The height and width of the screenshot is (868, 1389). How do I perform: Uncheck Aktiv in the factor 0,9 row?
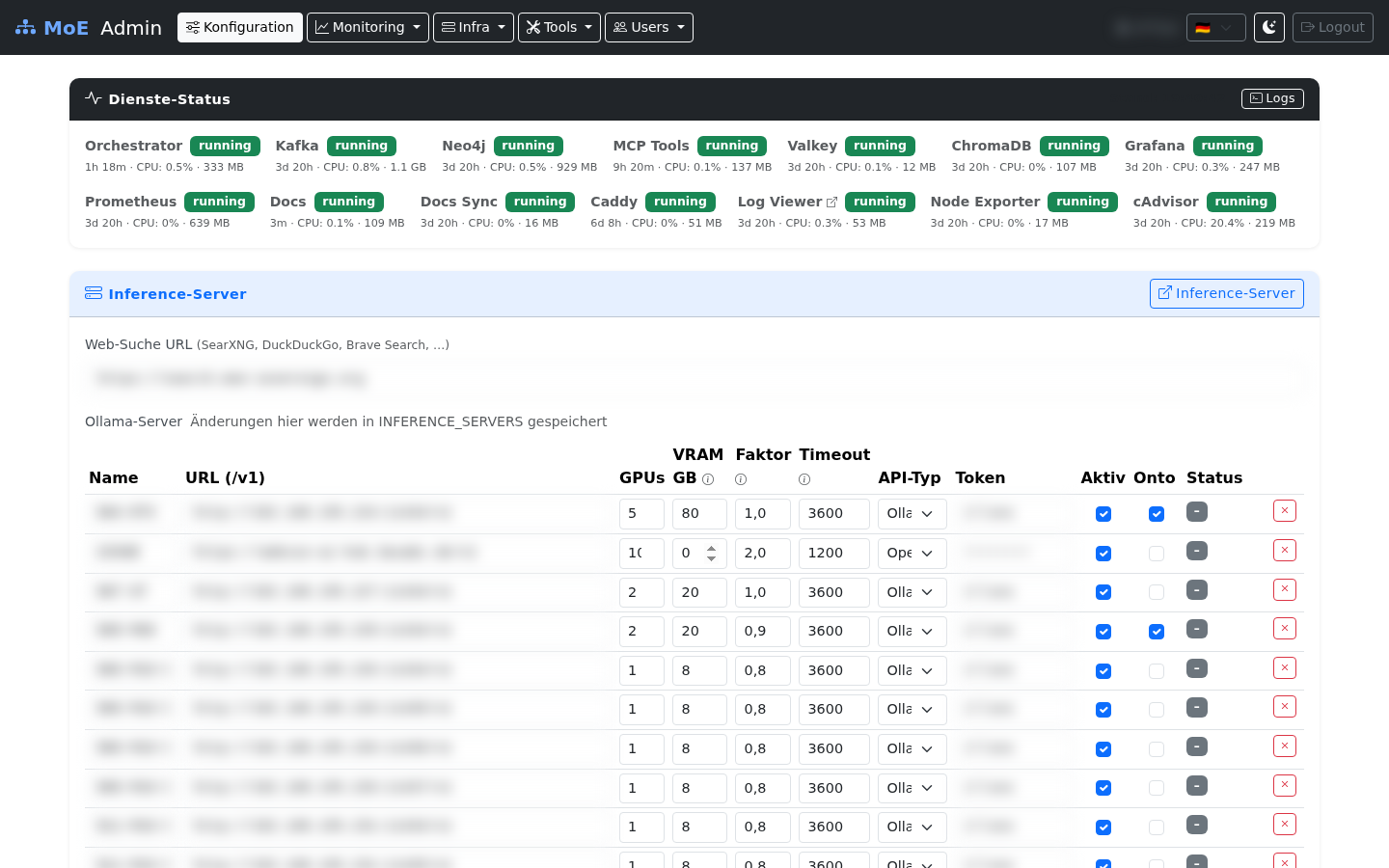pyautogui.click(x=1103, y=632)
